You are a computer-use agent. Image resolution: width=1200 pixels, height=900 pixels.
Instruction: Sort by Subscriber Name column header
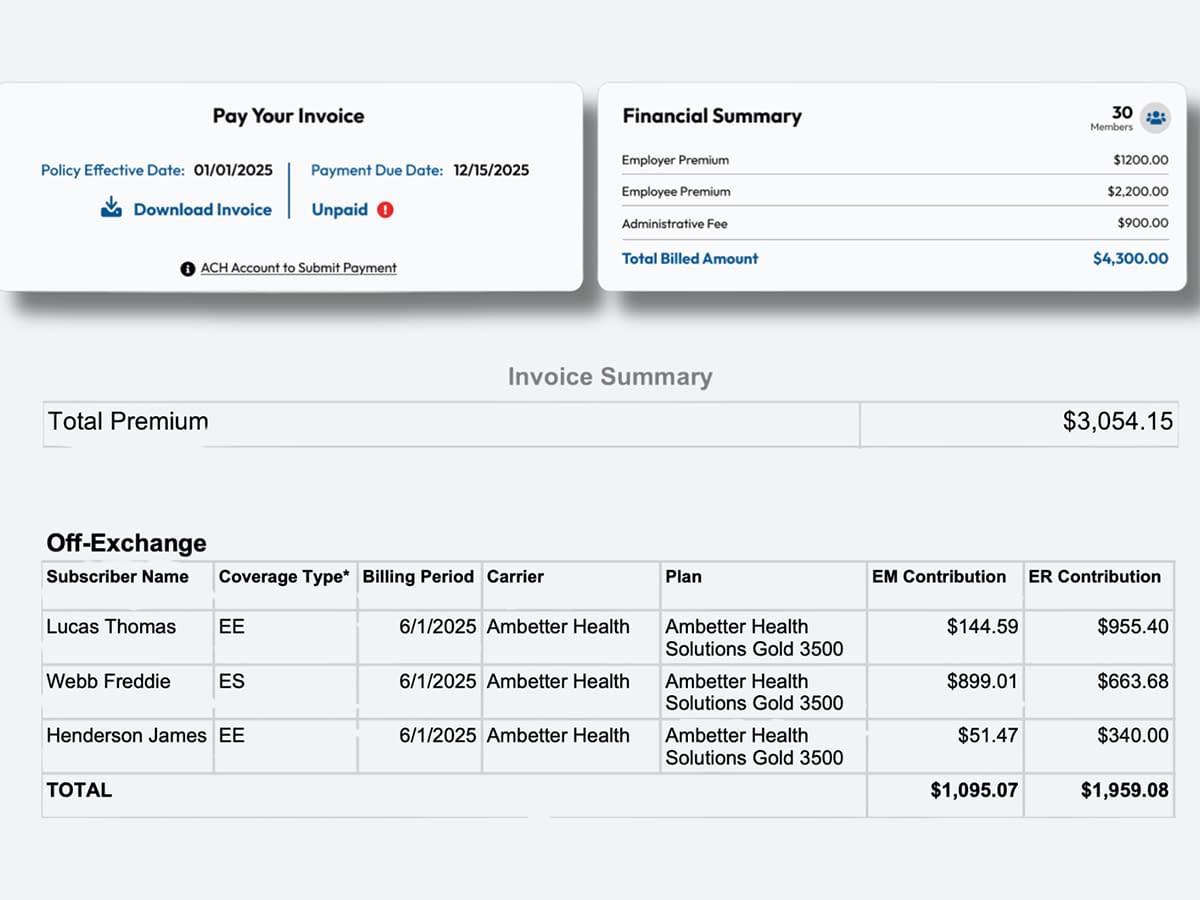(x=117, y=577)
